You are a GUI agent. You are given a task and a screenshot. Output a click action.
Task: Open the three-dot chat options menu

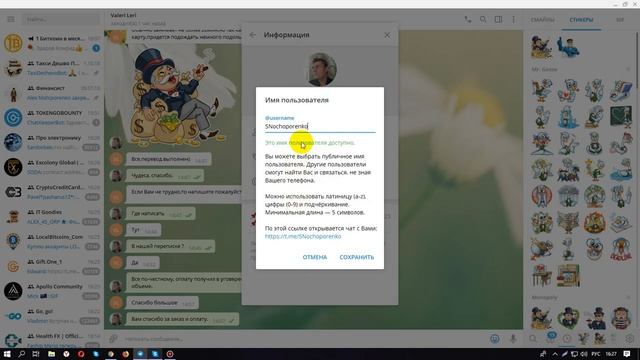[x=513, y=19]
